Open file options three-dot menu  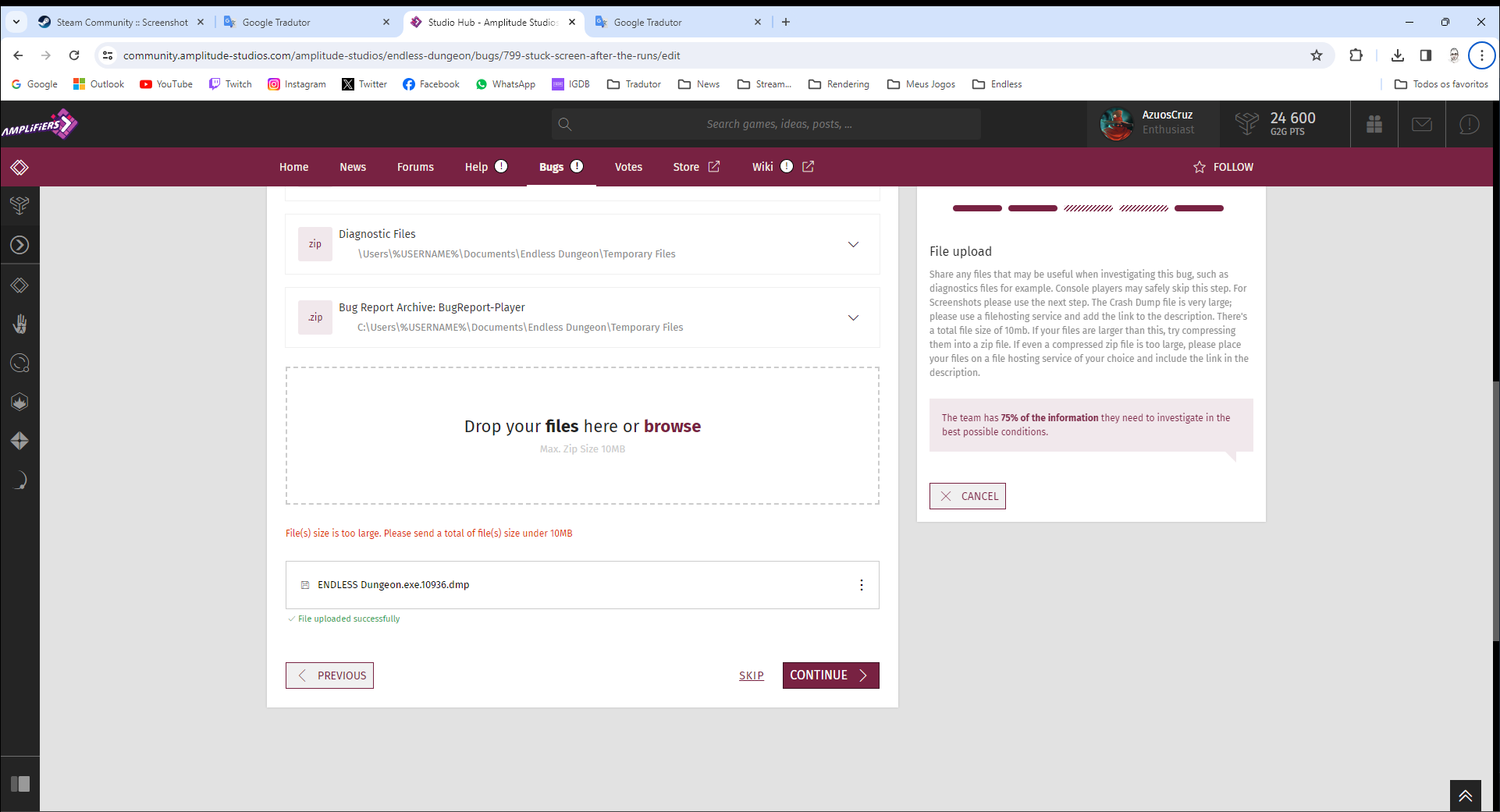pos(862,585)
